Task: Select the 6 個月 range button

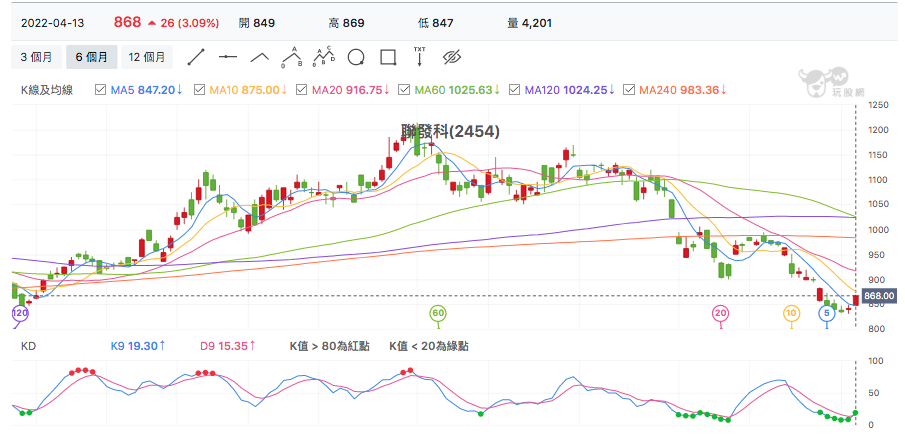Action: coord(92,57)
